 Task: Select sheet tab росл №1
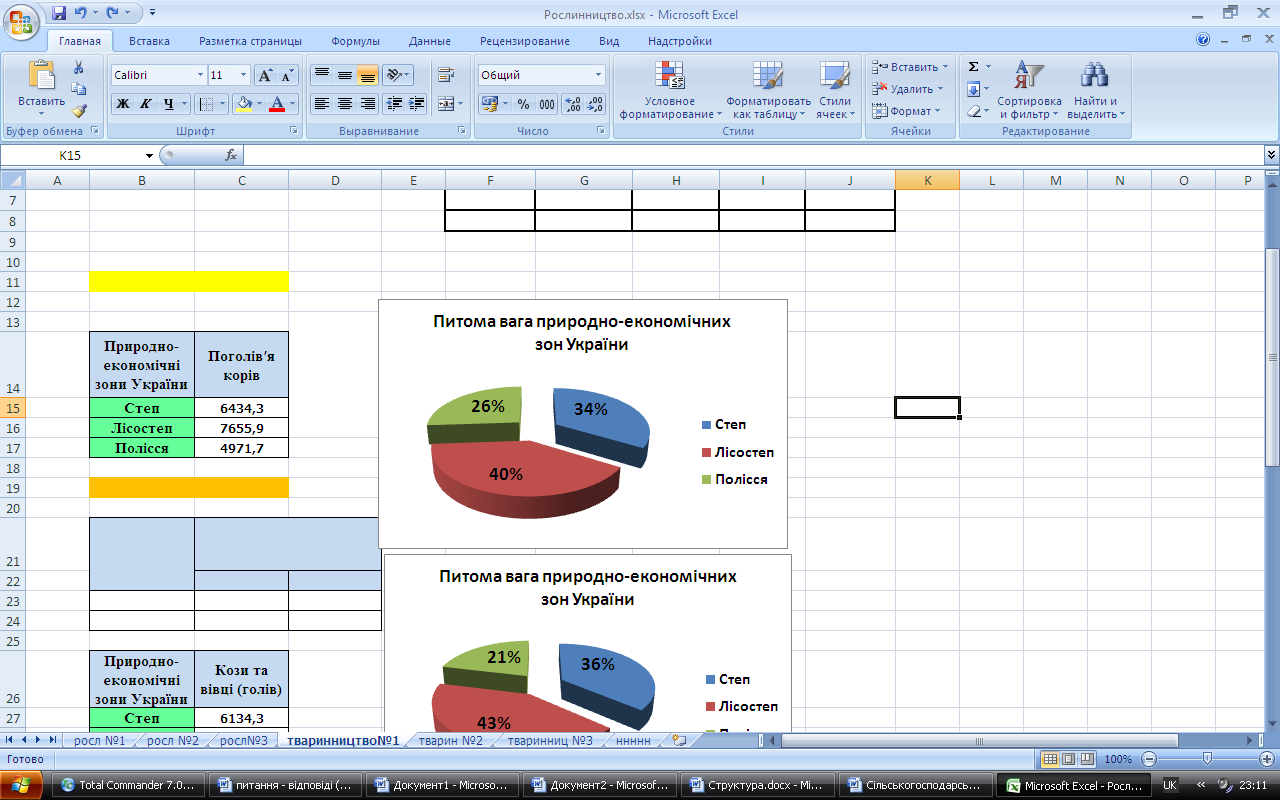pos(99,741)
